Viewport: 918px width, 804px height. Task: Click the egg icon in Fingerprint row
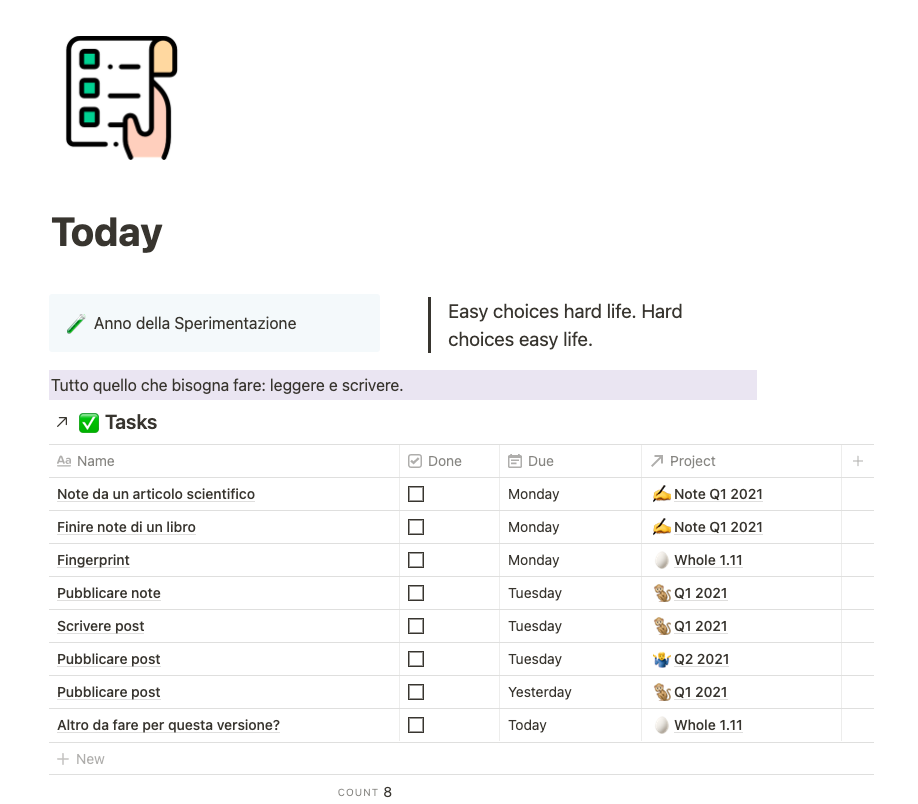661,560
